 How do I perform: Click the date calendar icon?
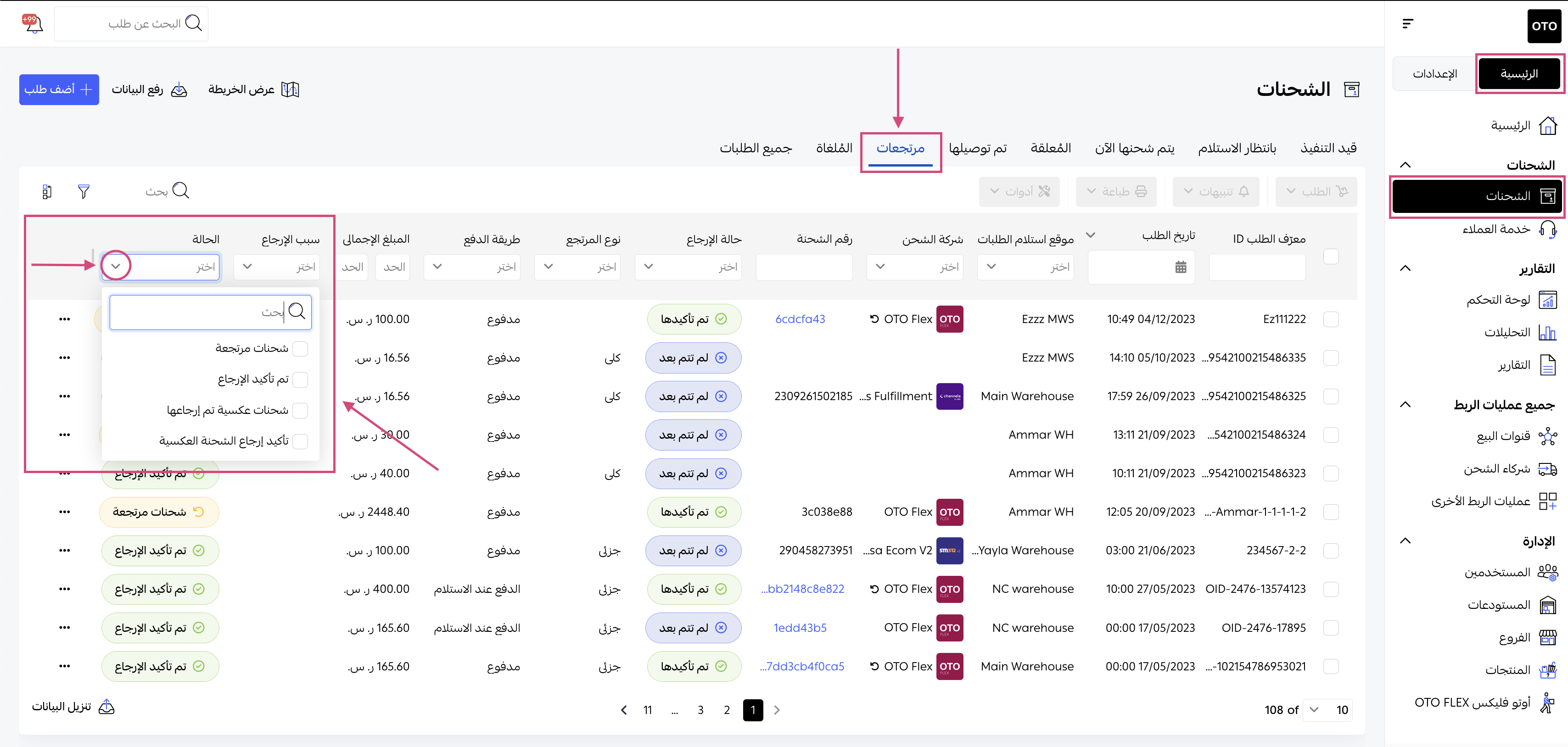tap(1180, 267)
